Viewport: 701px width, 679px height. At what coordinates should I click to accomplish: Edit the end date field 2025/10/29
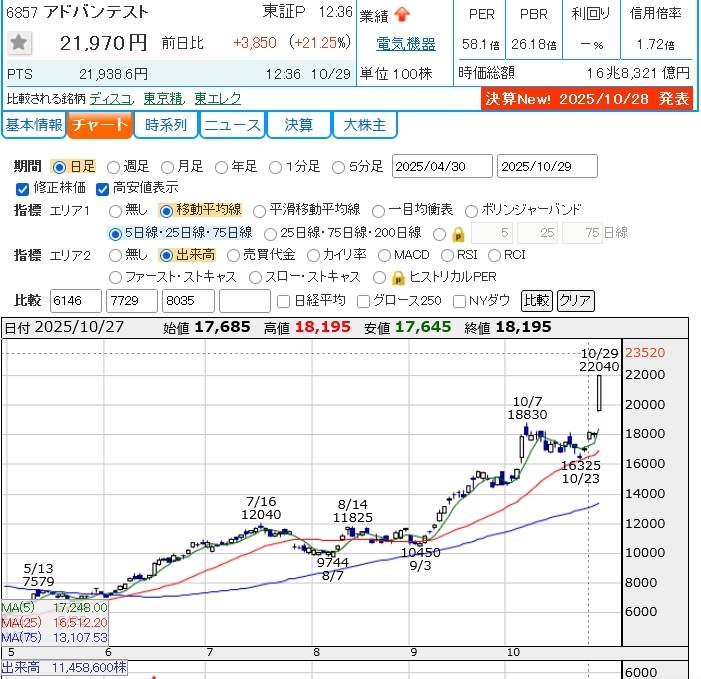[547, 166]
